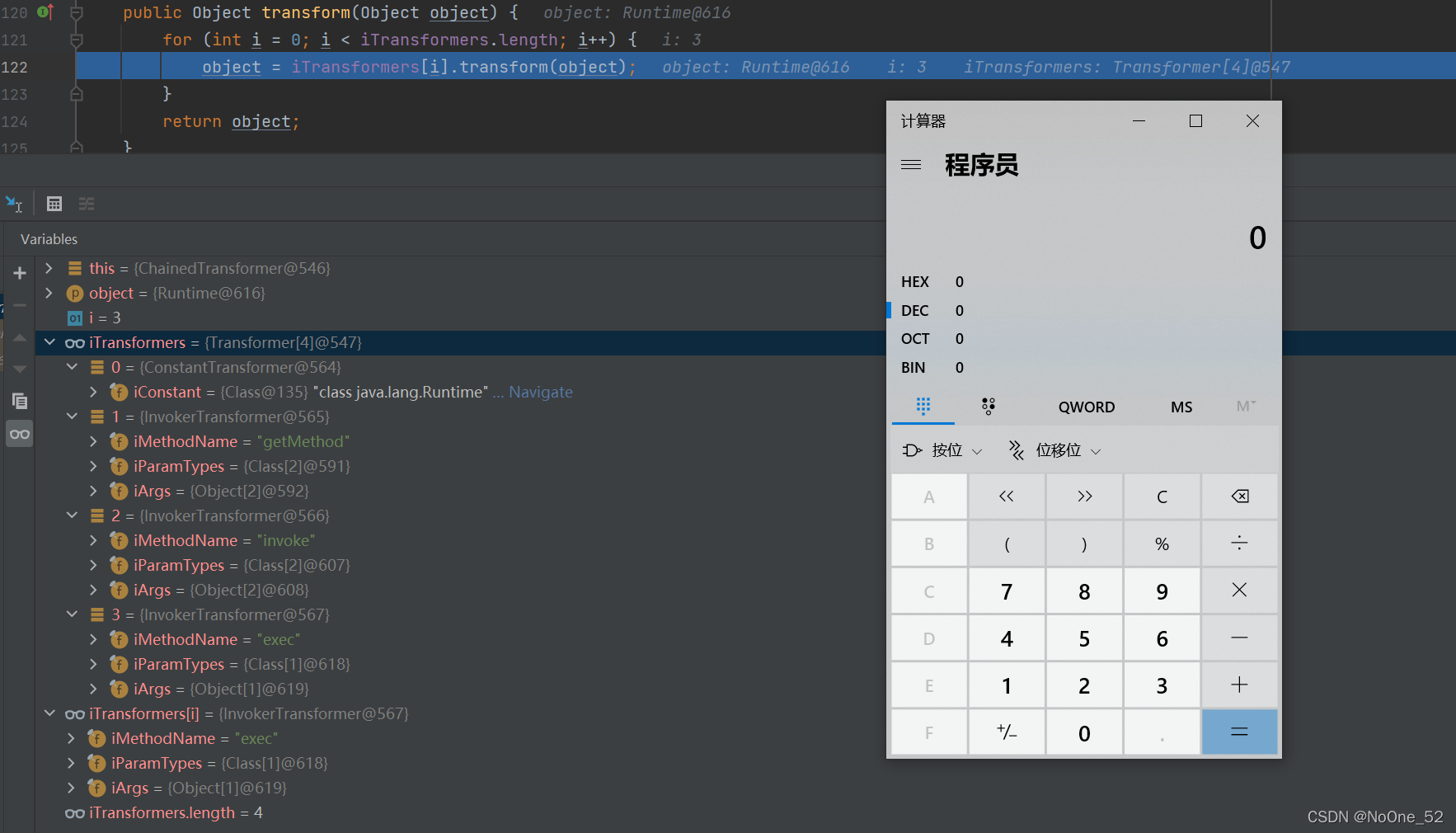Click the restore layout icon in debugger toolbar

(87, 204)
